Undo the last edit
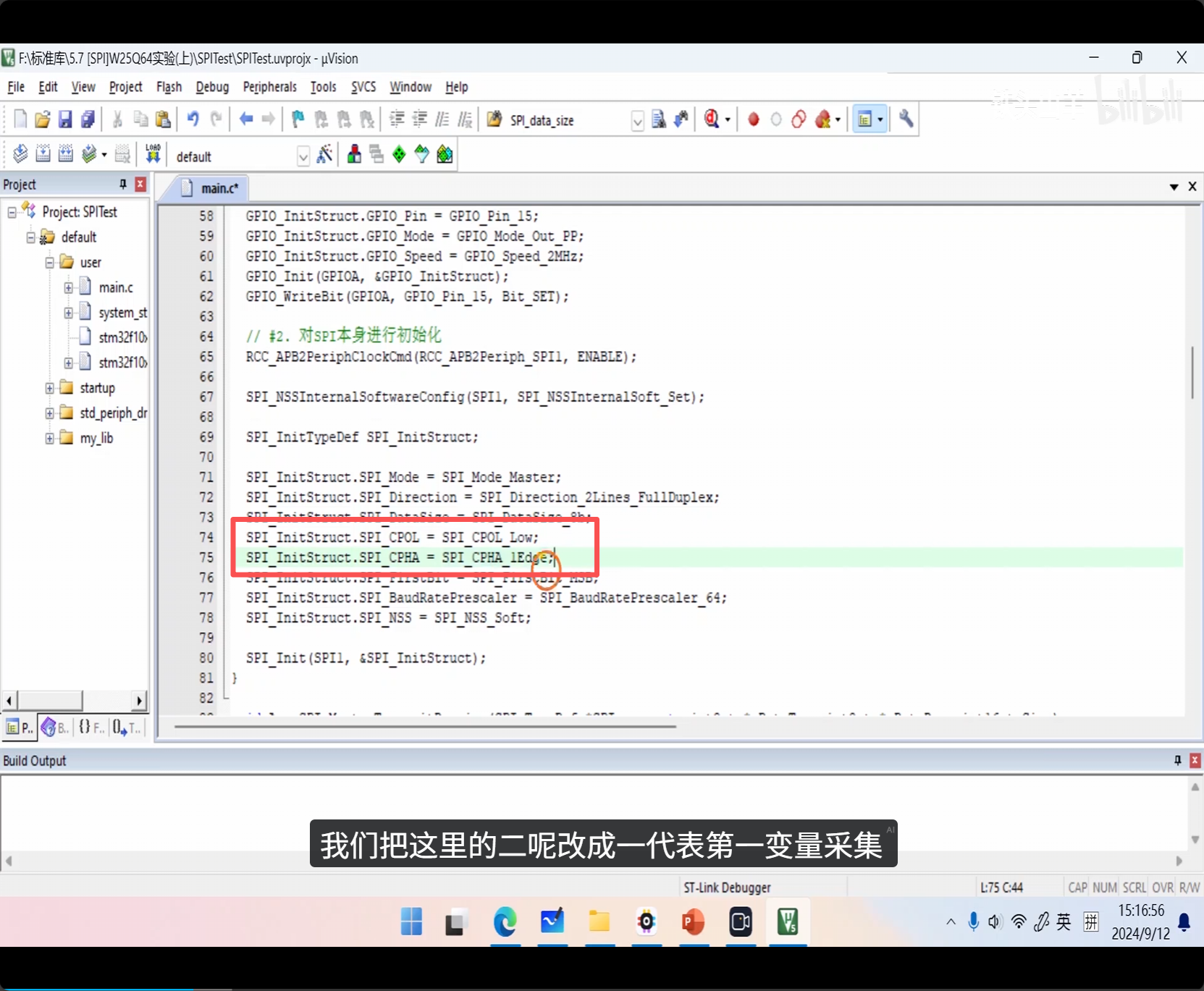Image resolution: width=1204 pixels, height=991 pixels. click(x=193, y=119)
